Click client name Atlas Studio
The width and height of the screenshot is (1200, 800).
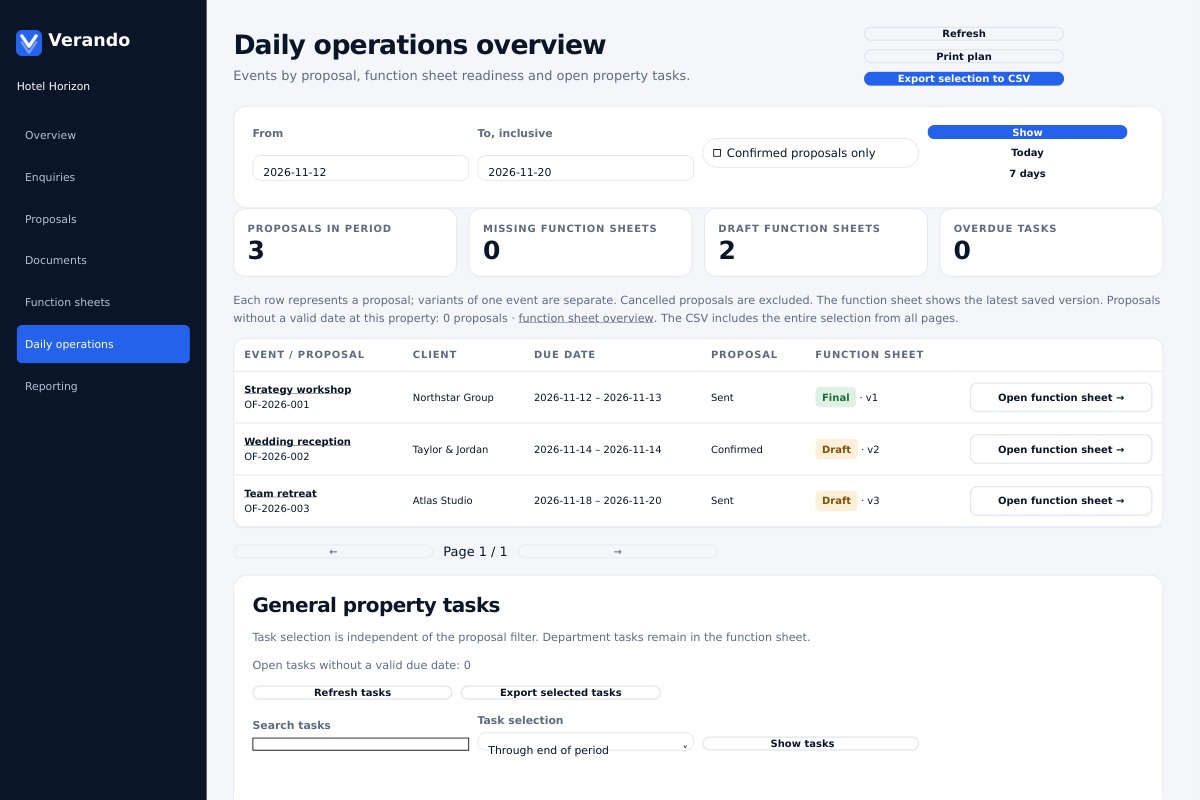pos(442,500)
